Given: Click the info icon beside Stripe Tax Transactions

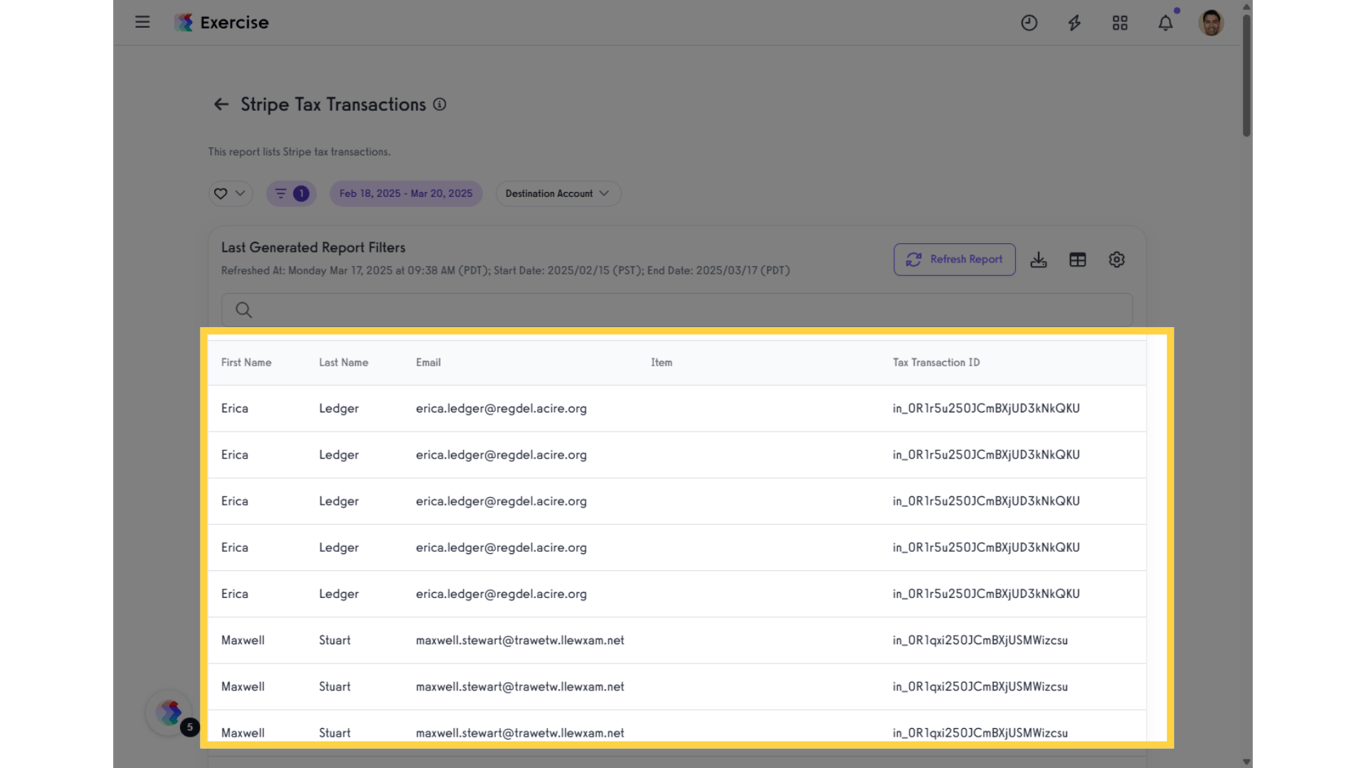Looking at the screenshot, I should (439, 104).
